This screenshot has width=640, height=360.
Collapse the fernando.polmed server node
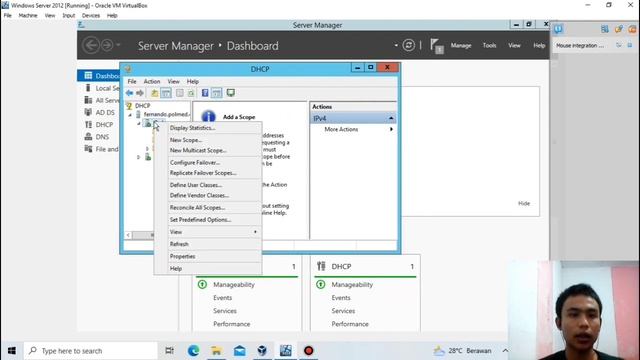(x=130, y=115)
